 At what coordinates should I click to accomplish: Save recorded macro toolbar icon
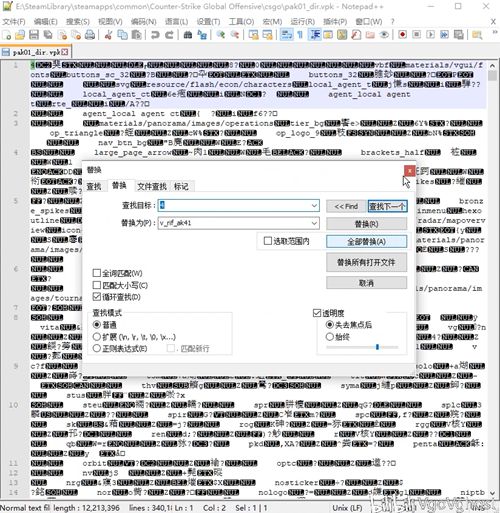(459, 35)
